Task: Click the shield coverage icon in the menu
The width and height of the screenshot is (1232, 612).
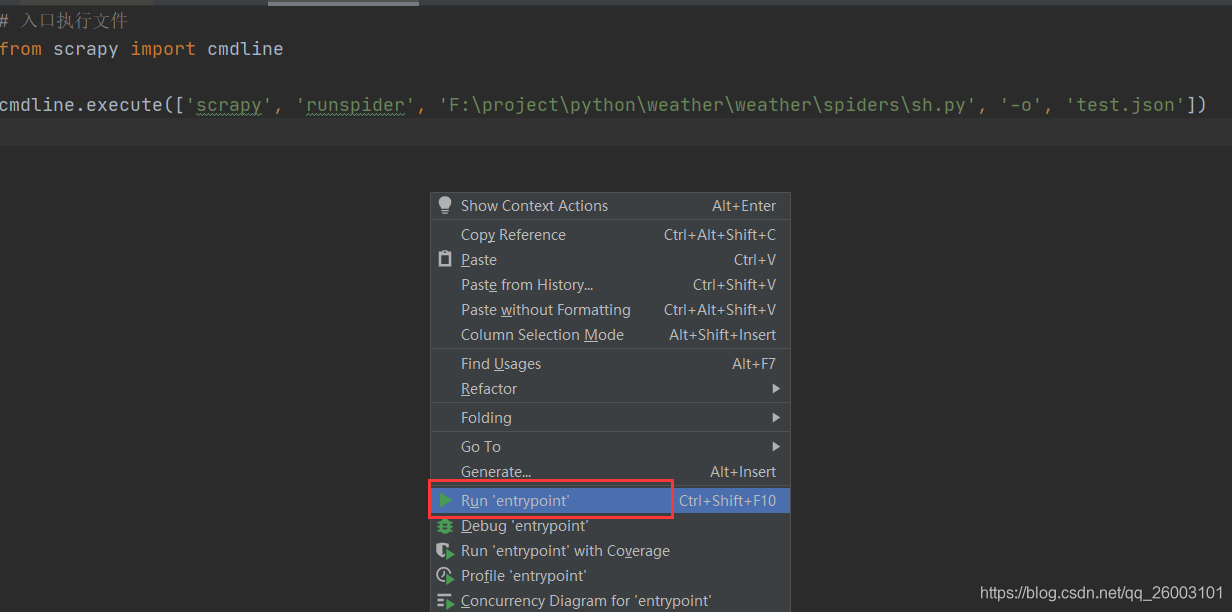Action: (x=445, y=550)
